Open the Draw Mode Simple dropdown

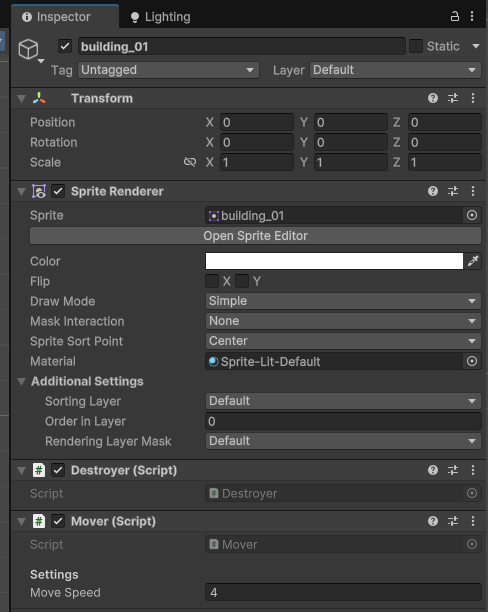pyautogui.click(x=343, y=301)
